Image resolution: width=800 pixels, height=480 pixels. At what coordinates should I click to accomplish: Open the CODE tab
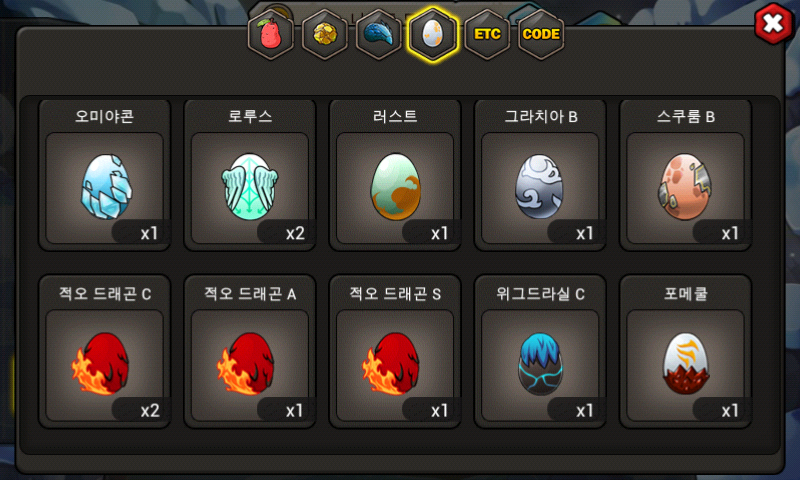click(541, 35)
